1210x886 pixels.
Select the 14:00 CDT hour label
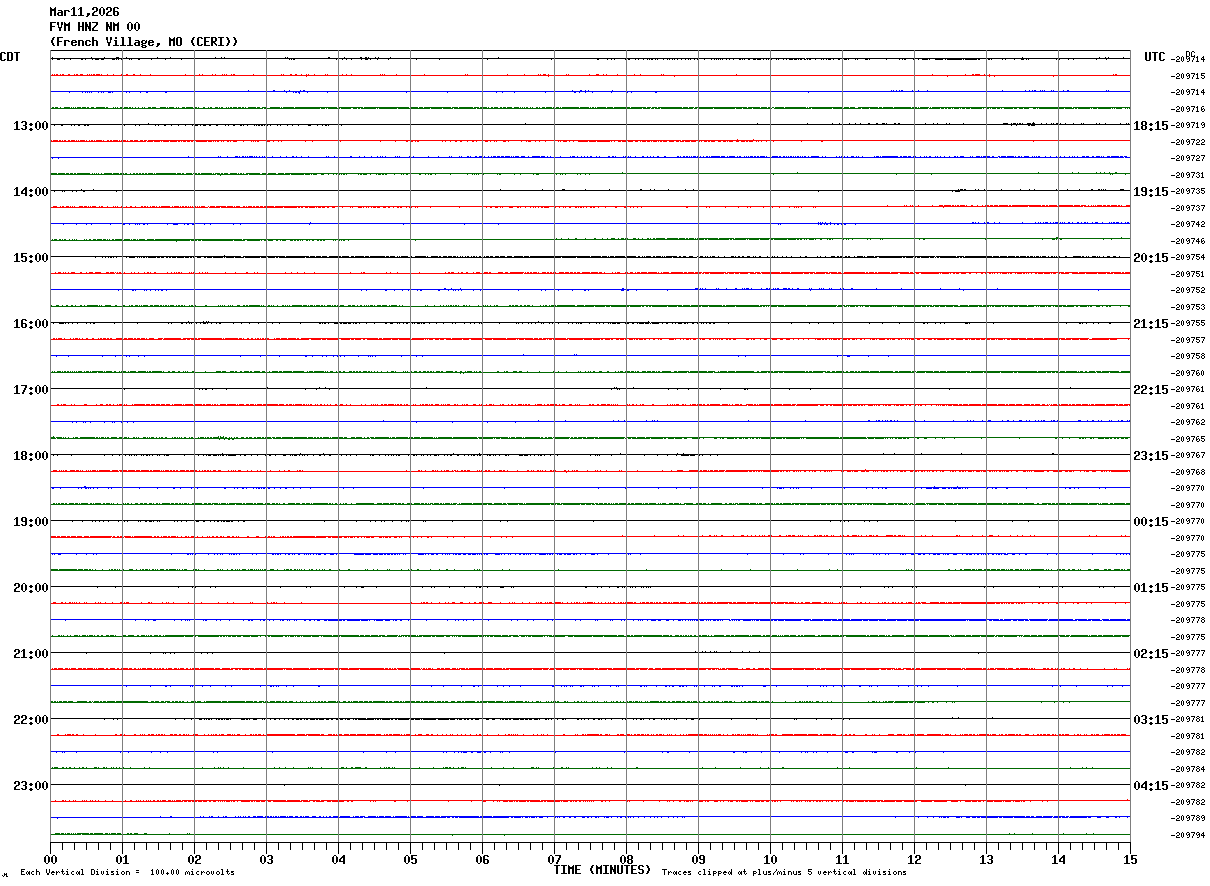coord(30,192)
